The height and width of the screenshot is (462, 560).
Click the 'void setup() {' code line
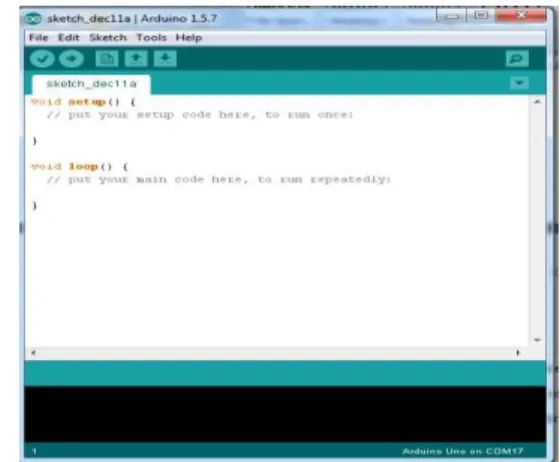[x=83, y=102]
